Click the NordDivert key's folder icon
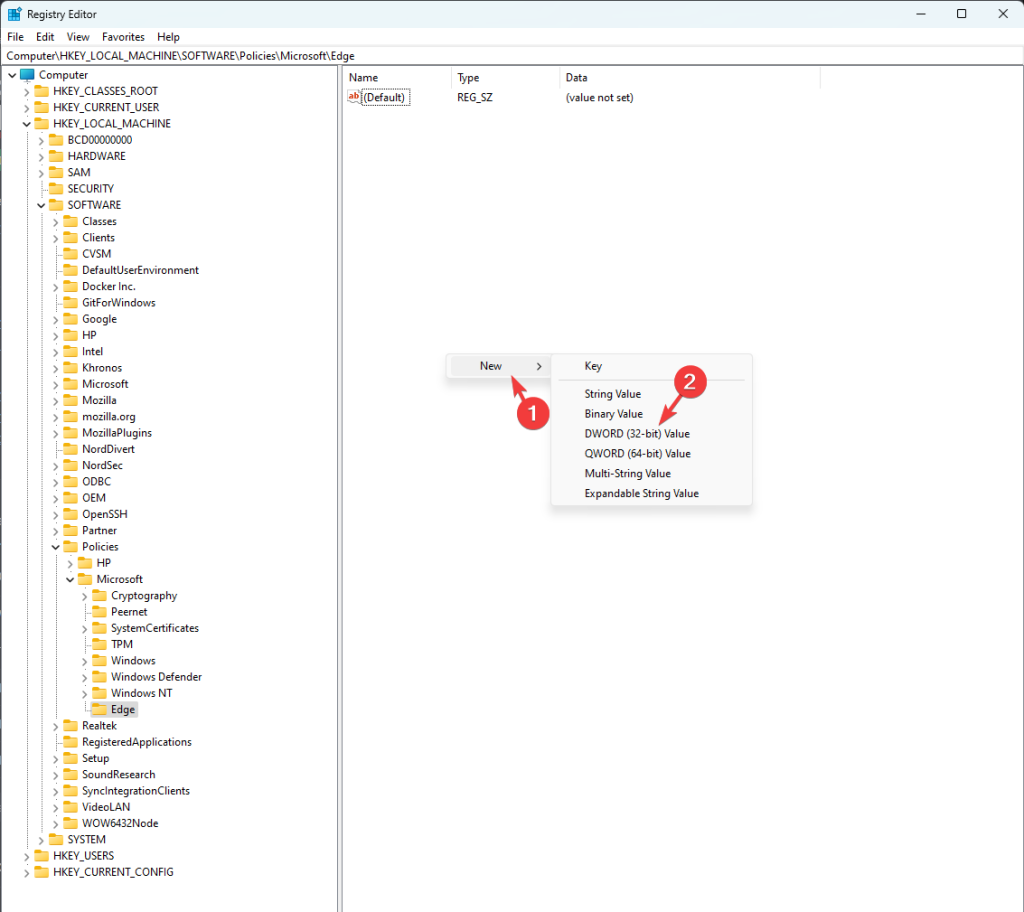The width and height of the screenshot is (1024, 912). [x=68, y=448]
